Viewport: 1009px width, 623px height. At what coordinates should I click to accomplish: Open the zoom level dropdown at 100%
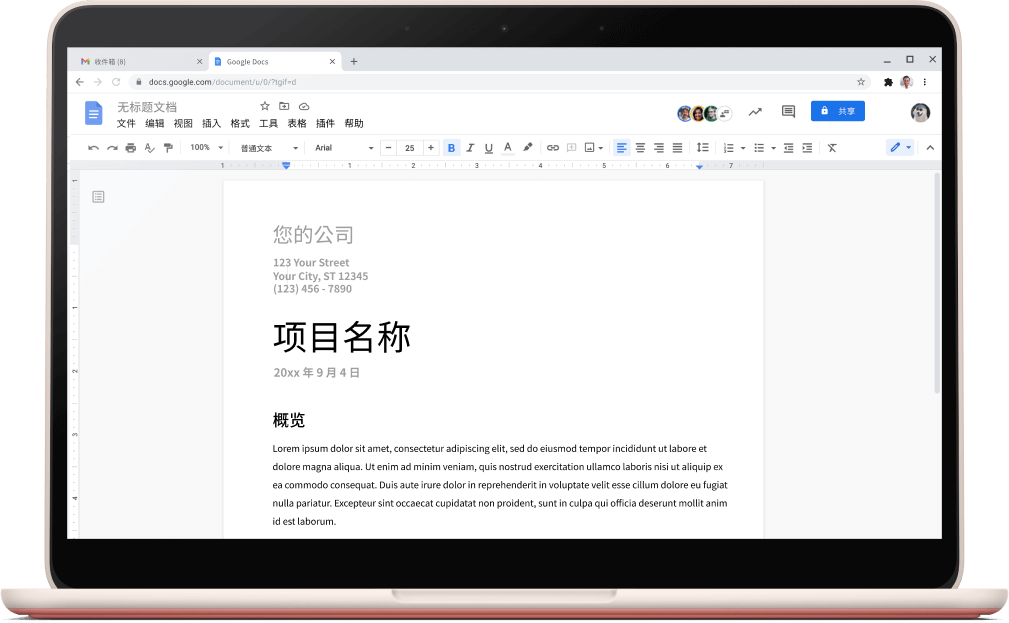click(x=204, y=147)
